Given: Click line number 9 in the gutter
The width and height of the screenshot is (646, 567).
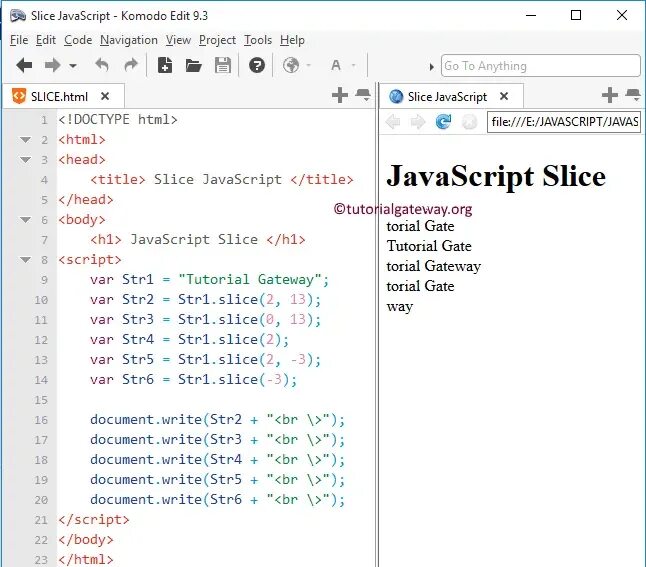Looking at the screenshot, I should pos(44,280).
